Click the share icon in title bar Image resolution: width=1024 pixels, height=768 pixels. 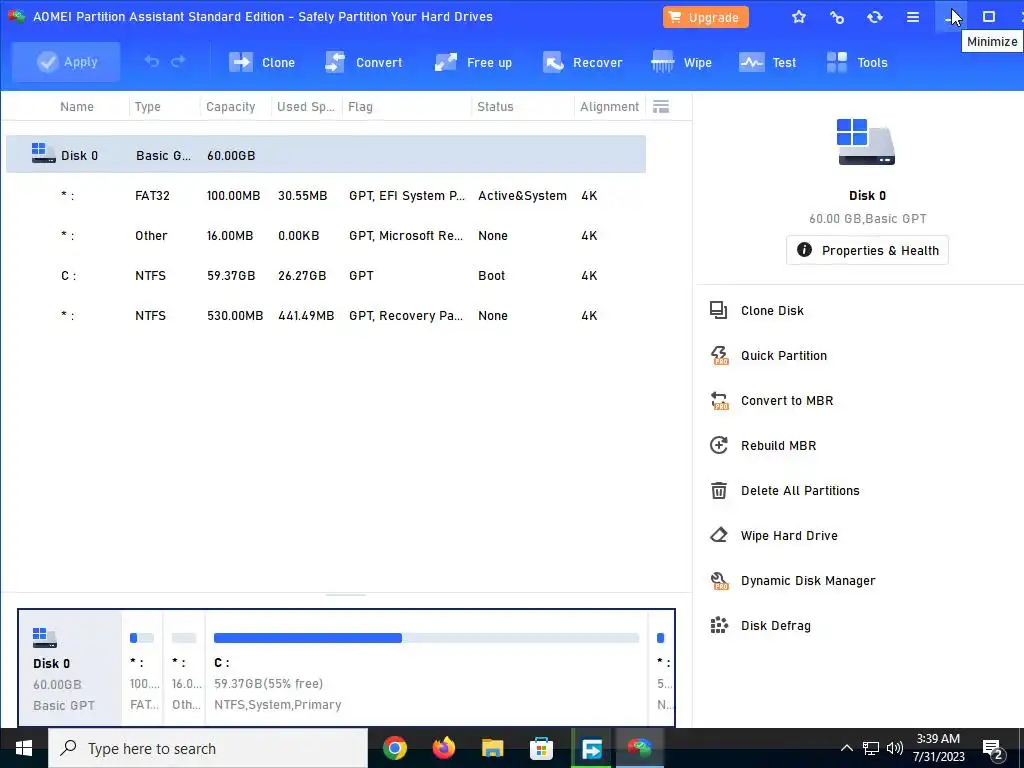coord(837,17)
